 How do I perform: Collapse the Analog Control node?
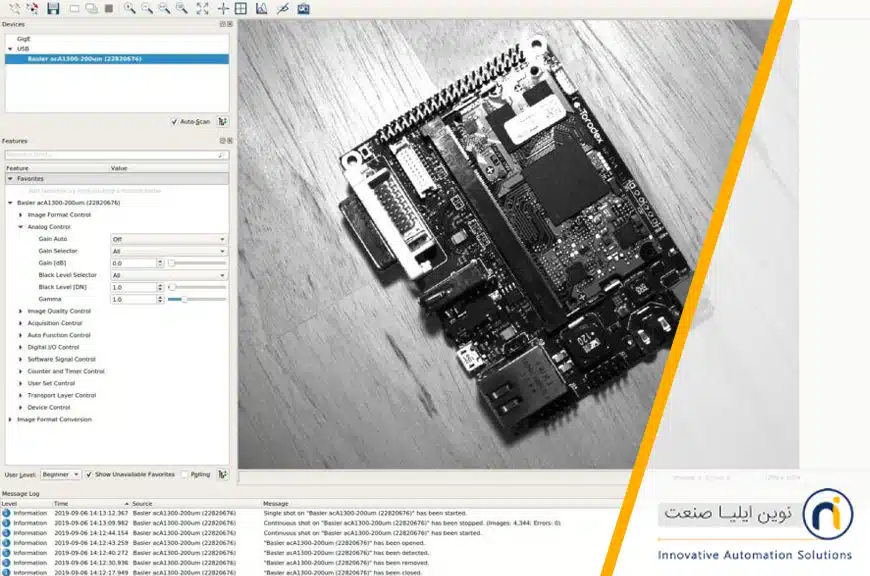pos(21,227)
